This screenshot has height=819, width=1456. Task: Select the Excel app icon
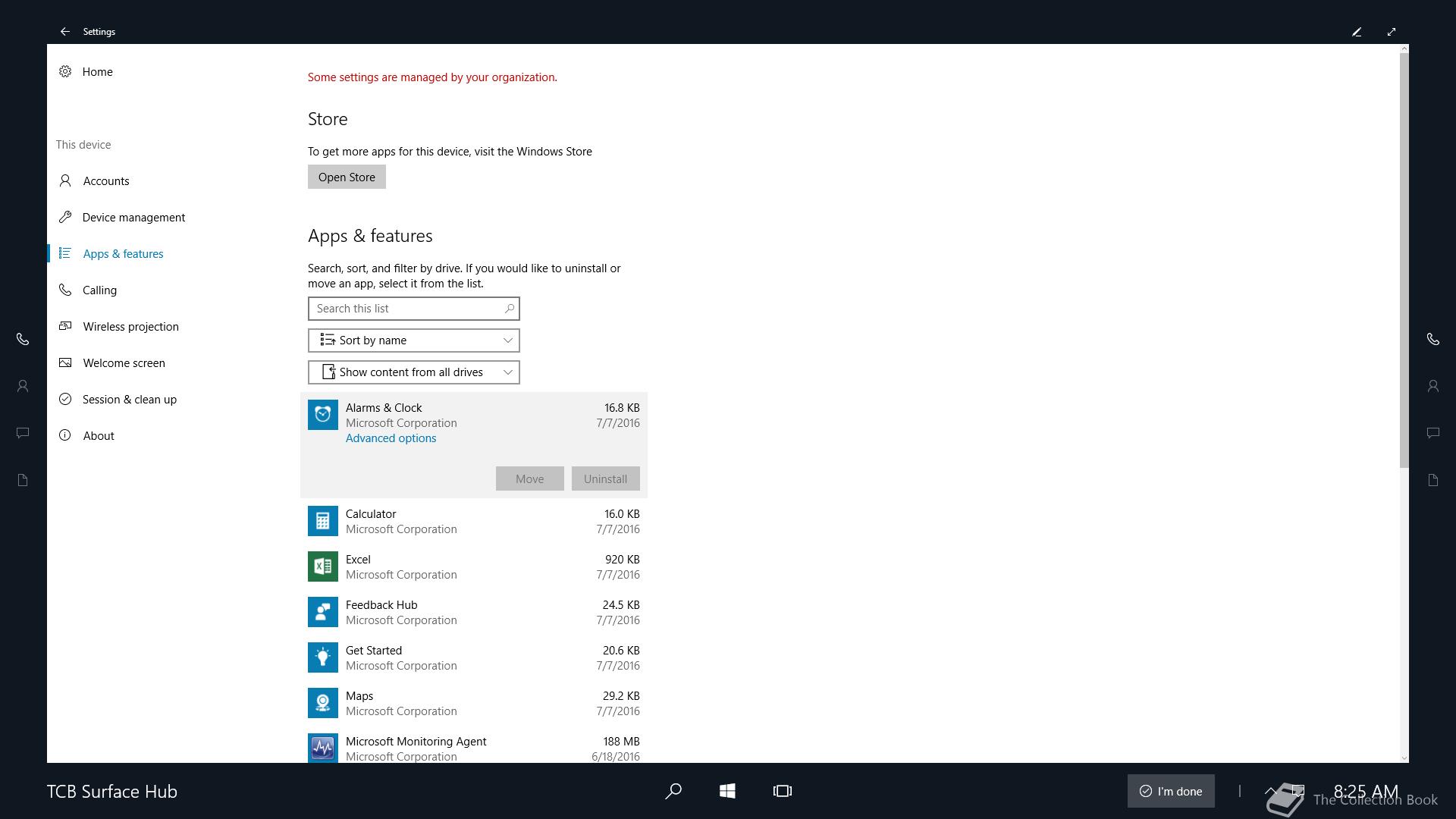pos(322,566)
